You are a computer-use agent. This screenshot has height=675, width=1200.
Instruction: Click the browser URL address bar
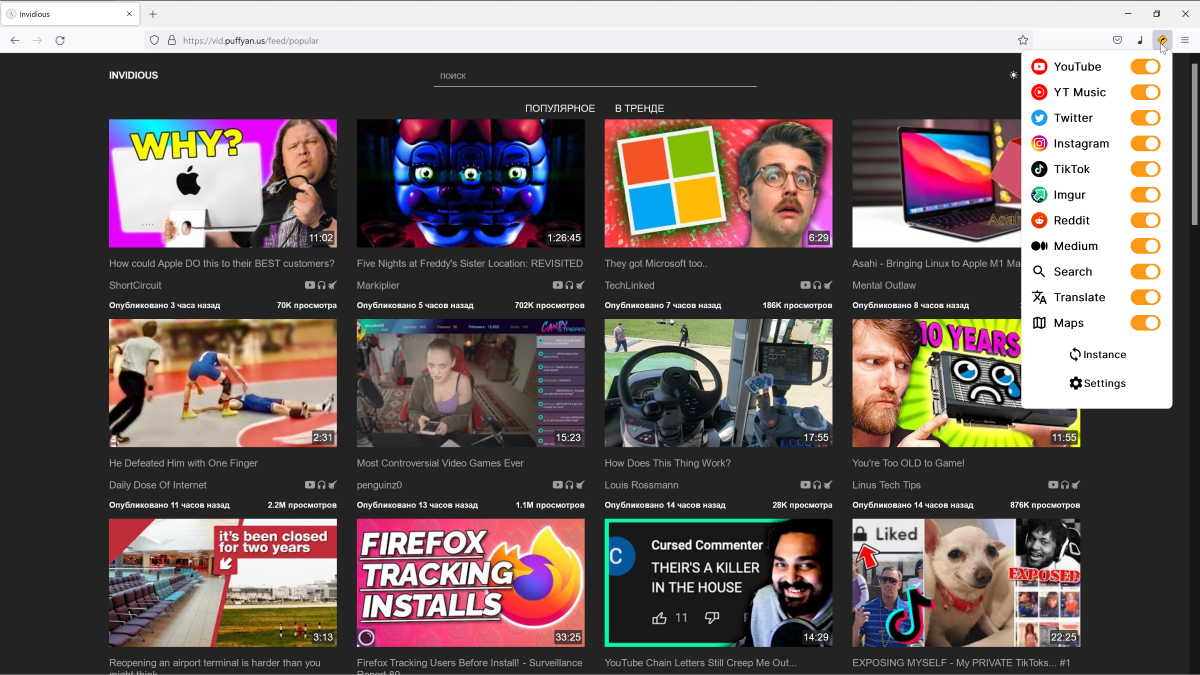point(590,40)
